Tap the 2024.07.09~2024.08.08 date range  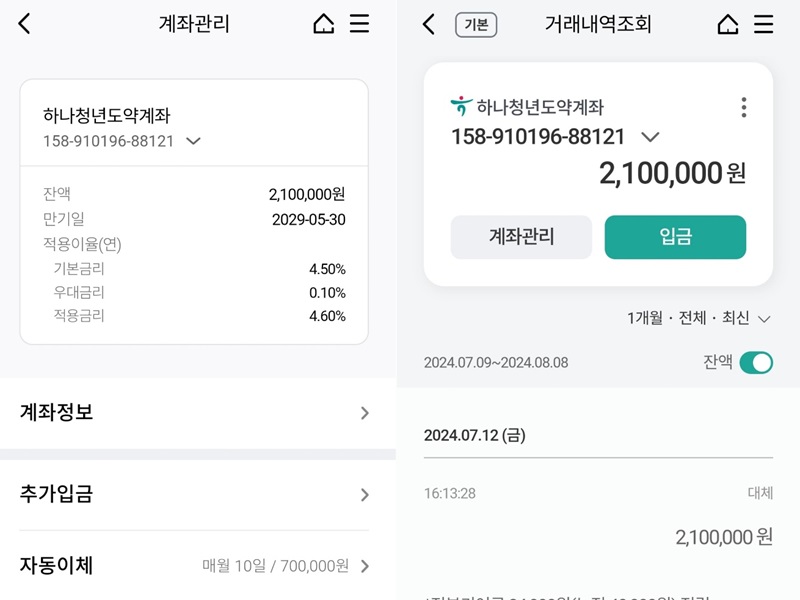tap(496, 363)
